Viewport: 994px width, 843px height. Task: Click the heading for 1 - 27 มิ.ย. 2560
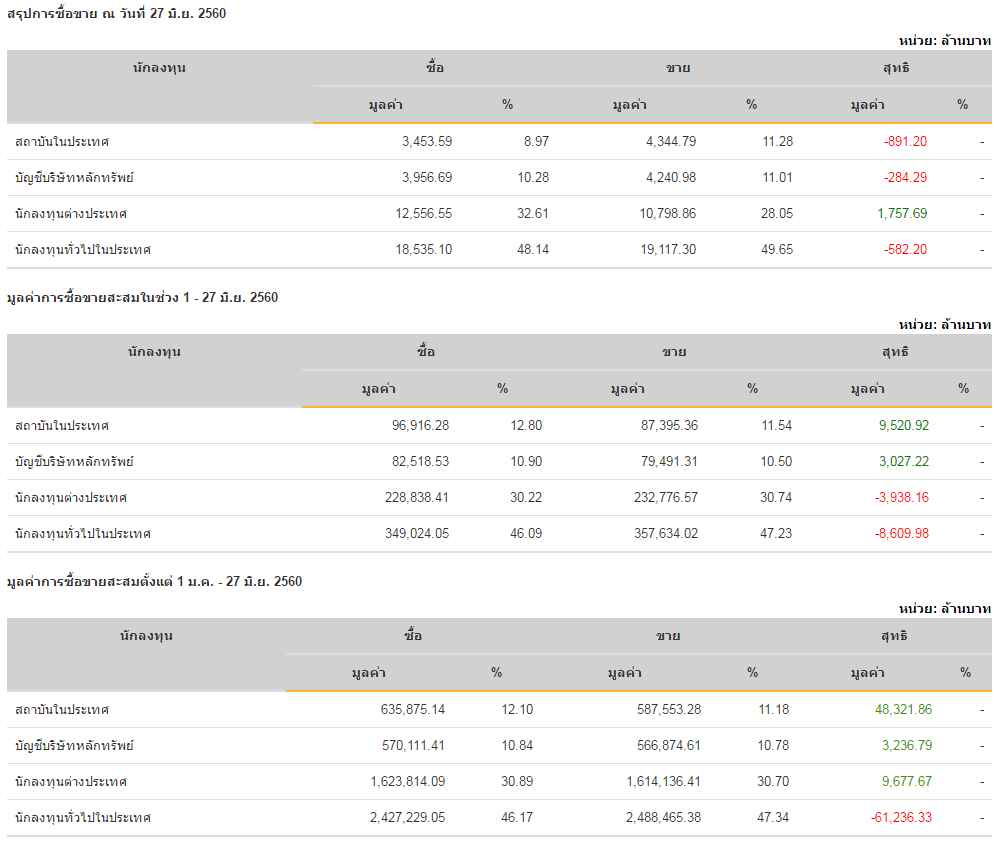142,298
